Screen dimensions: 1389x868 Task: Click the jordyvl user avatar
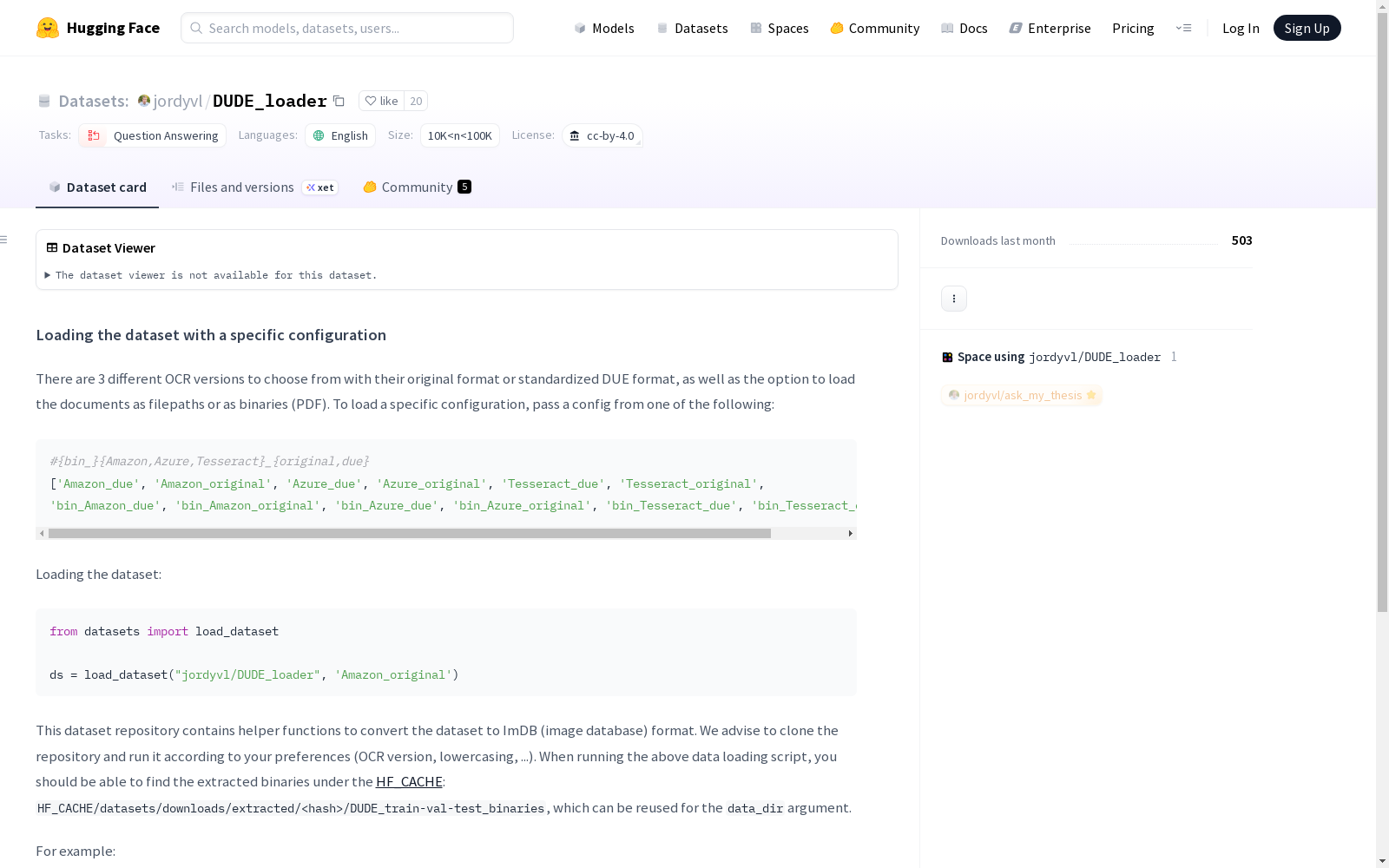pos(144,101)
